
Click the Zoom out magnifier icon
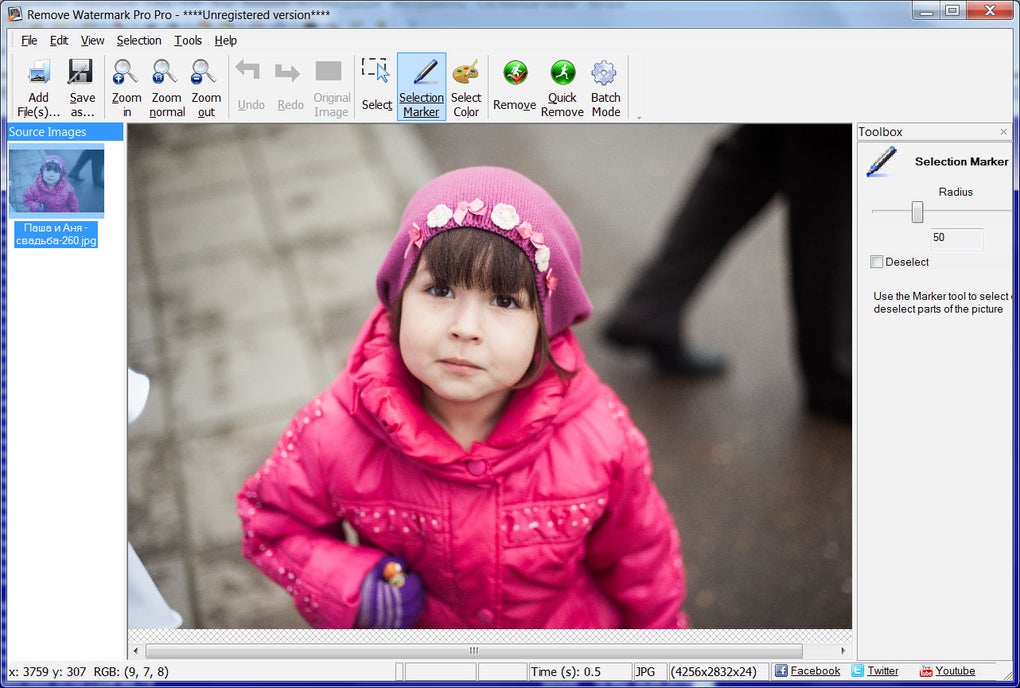tap(204, 72)
